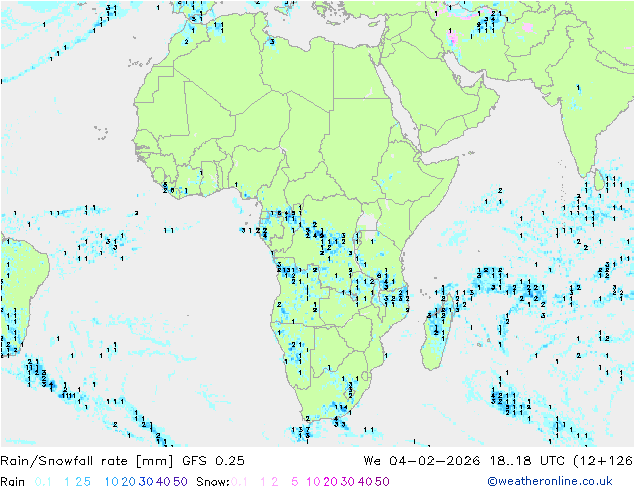
Task: Pick the Rain legend value 20
Action: click(128, 482)
